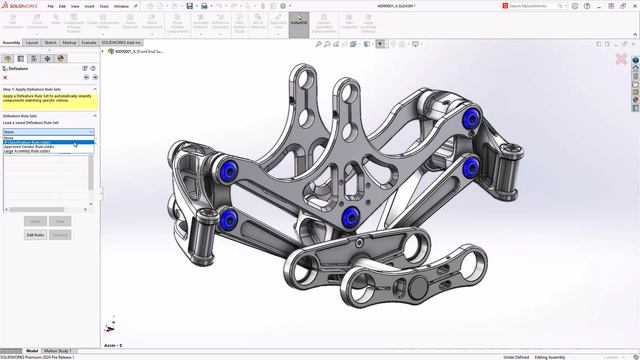
Task: Switch to the Evaluate tab
Action: [x=89, y=42]
